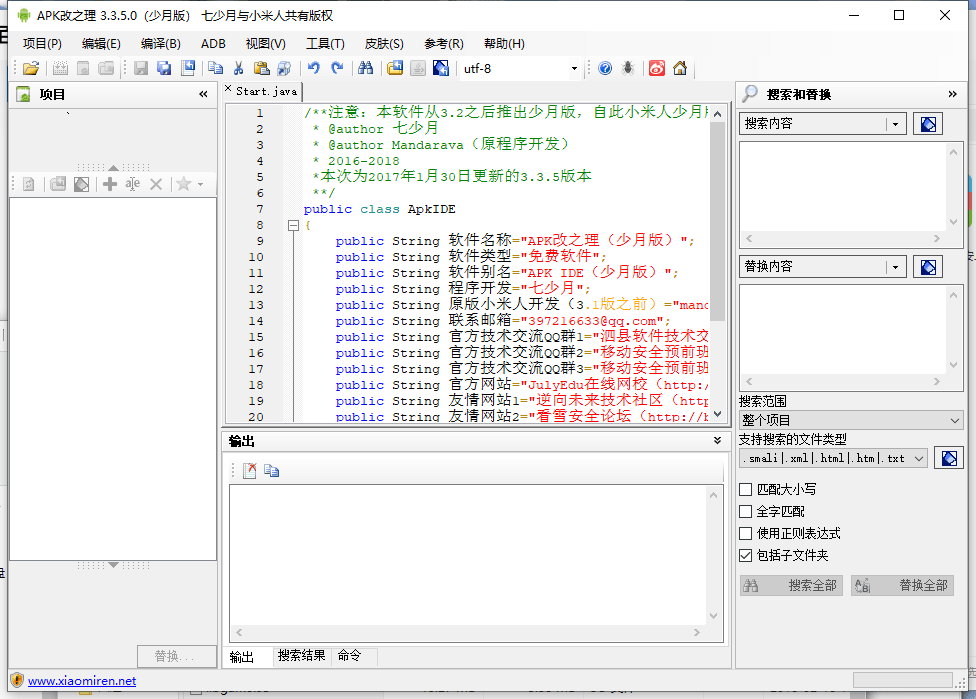Click the code editor vertical scrollbar thumb
Screen dimensions: 976x699
pyautogui.click(x=717, y=221)
